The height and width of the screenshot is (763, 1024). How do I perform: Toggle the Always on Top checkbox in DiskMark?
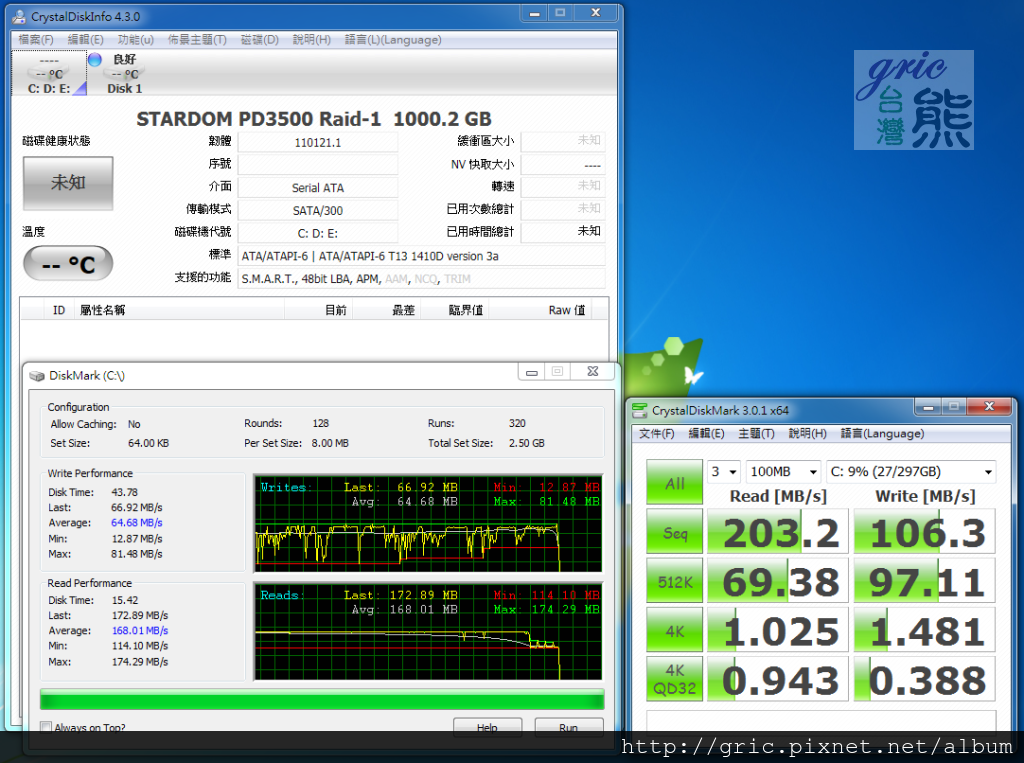46,726
